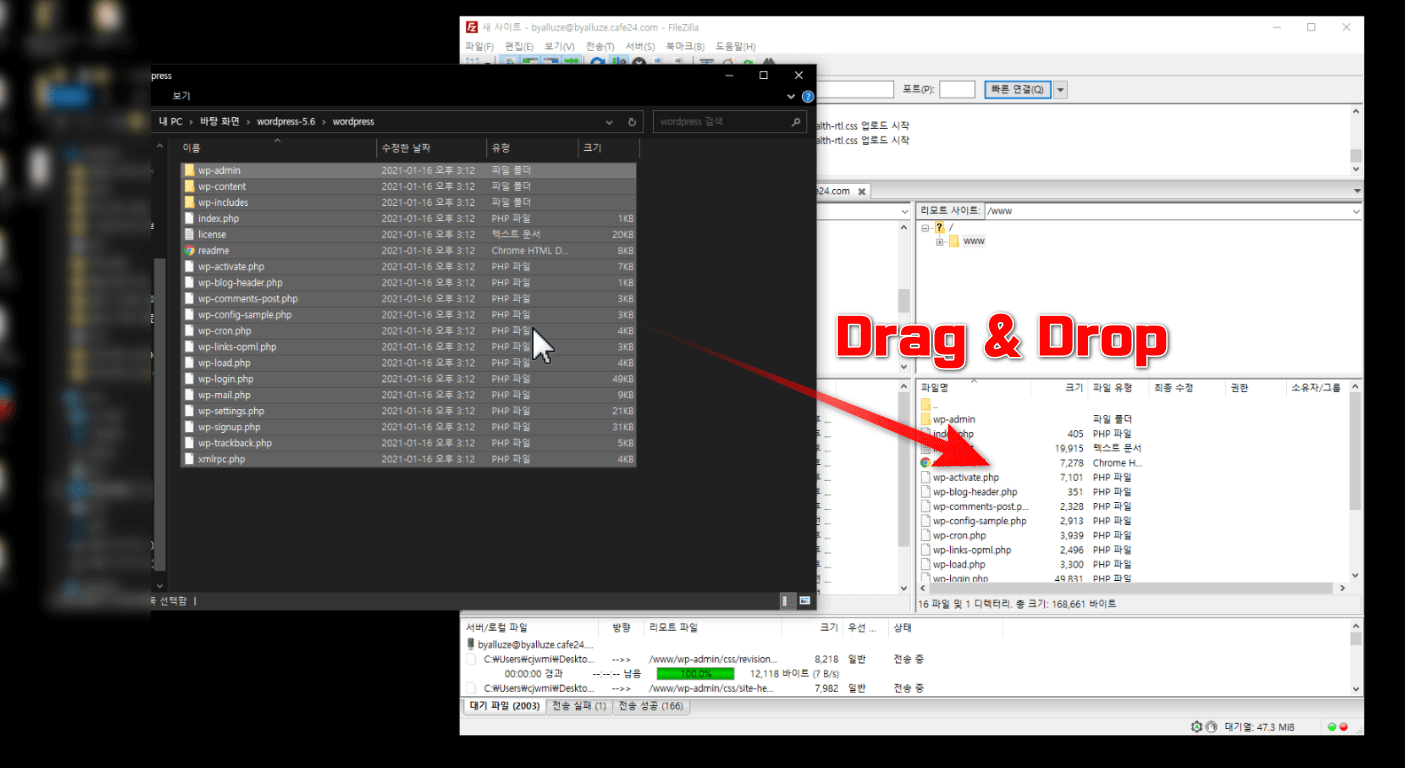Sort remote files by 파일 유형 column
1405x768 pixels.
tap(1112, 387)
